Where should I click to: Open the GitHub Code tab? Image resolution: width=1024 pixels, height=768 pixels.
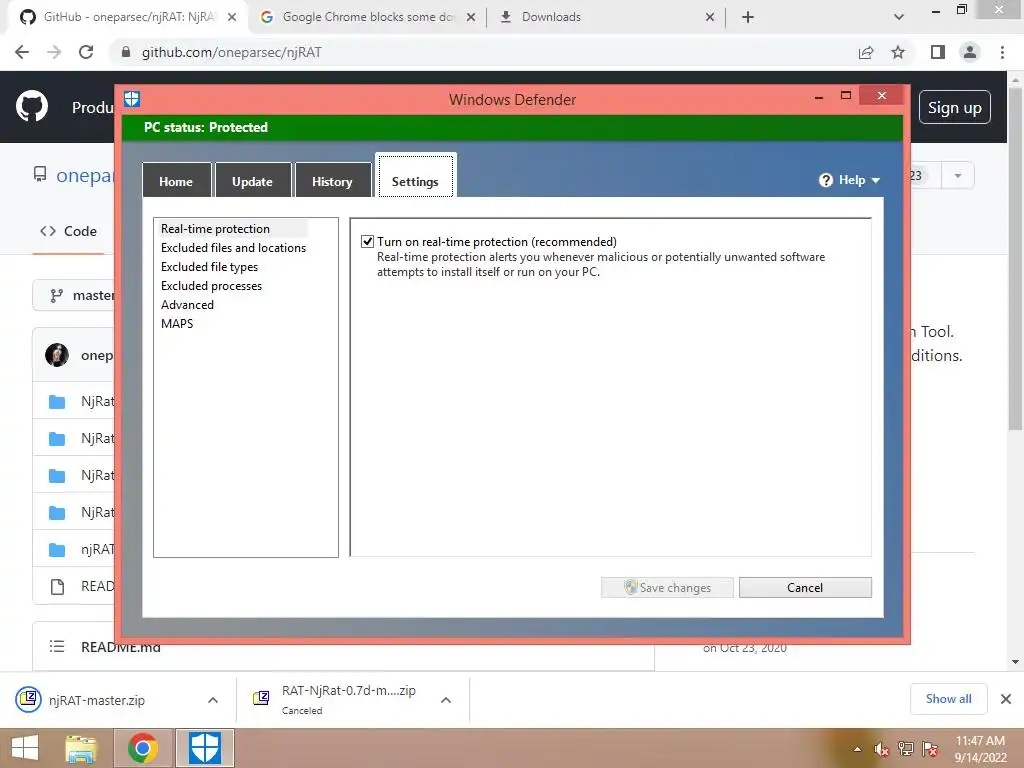point(69,231)
